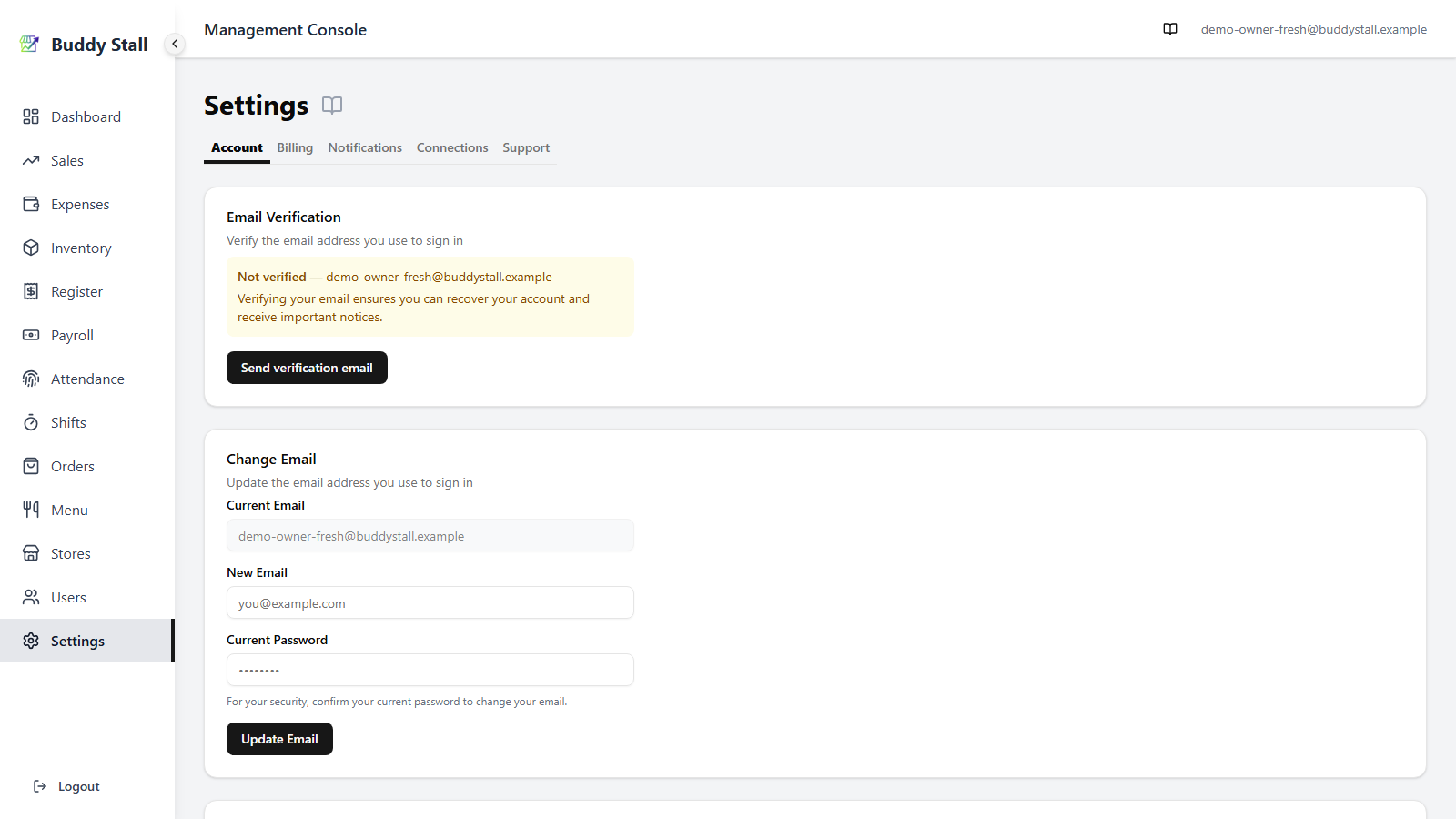Switch to the Billing tab

click(295, 147)
